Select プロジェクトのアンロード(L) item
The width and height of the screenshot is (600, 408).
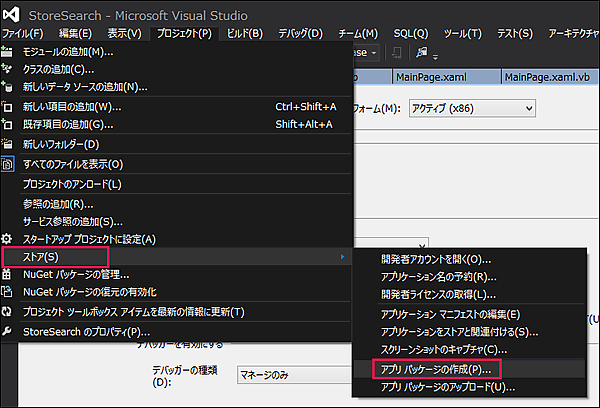(176, 184)
